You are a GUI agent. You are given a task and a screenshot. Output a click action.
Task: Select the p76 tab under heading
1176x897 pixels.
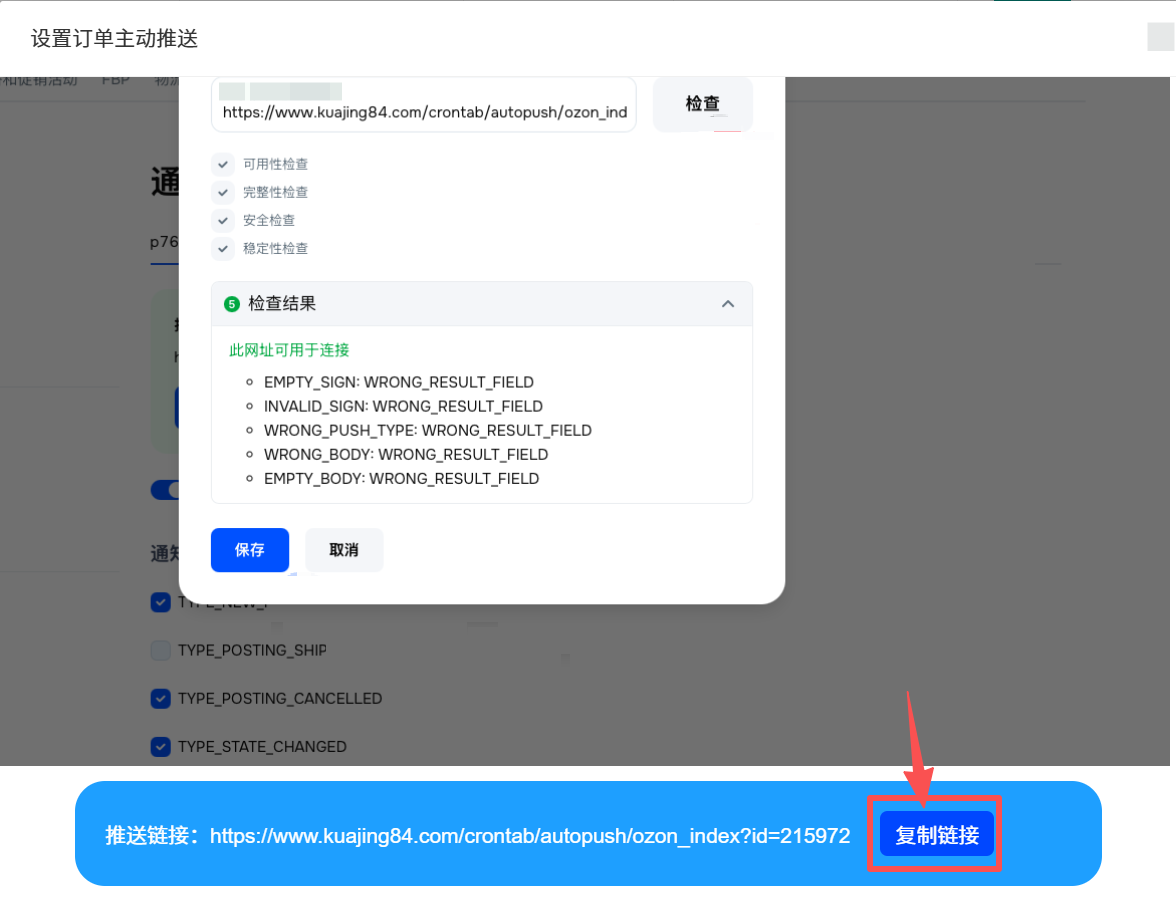pos(164,242)
